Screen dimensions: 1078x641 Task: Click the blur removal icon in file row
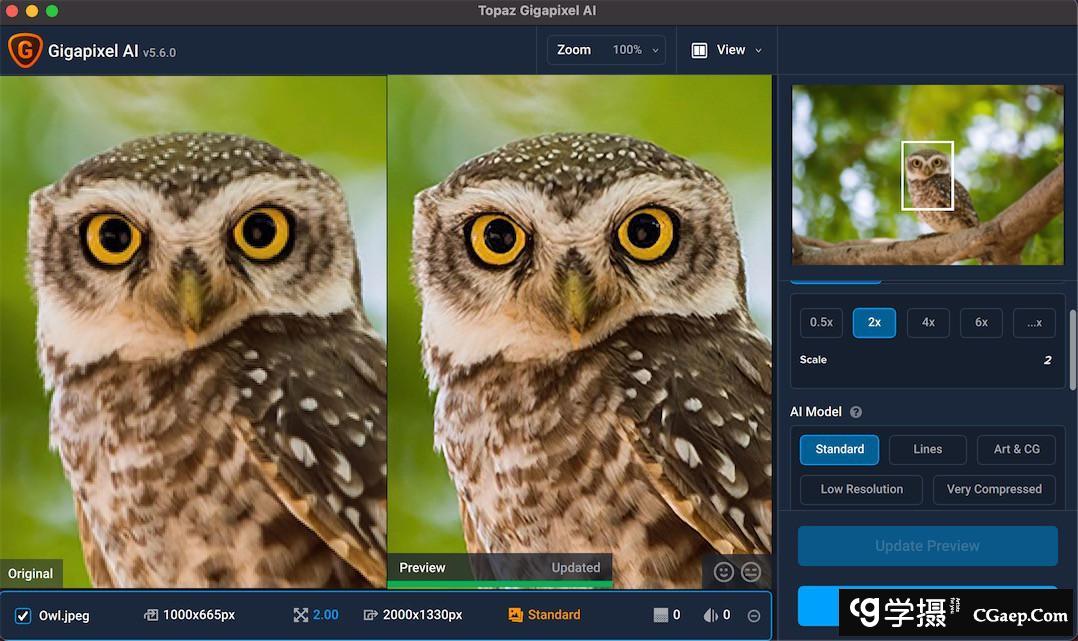click(x=710, y=615)
